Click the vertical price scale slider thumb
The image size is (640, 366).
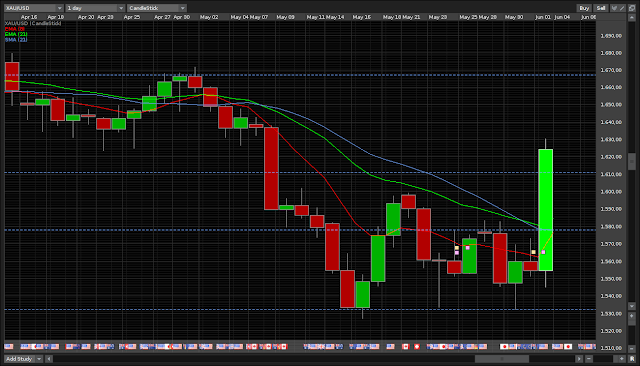coord(632,162)
